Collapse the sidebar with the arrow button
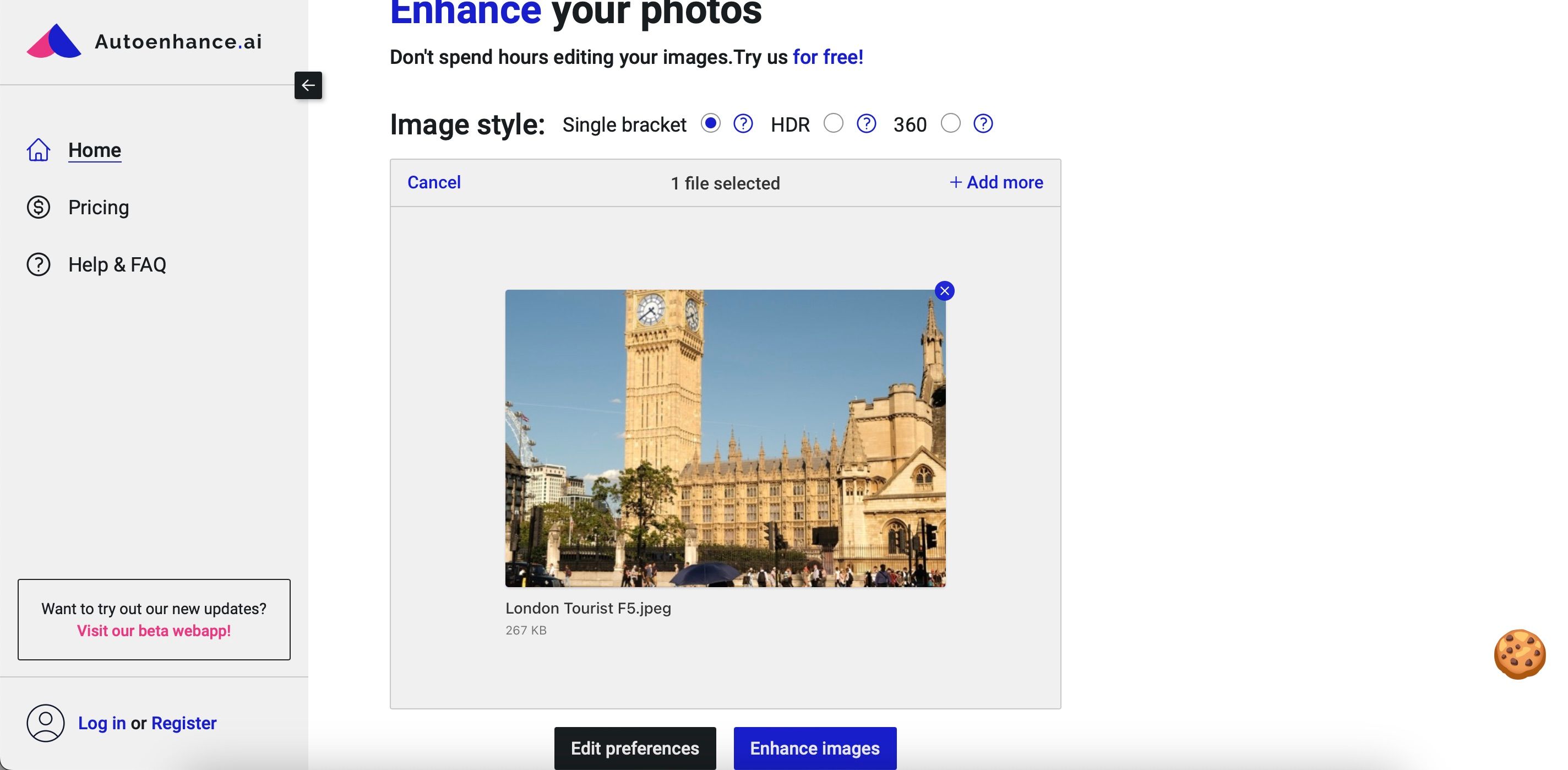This screenshot has height=770, width=1568. (x=308, y=85)
